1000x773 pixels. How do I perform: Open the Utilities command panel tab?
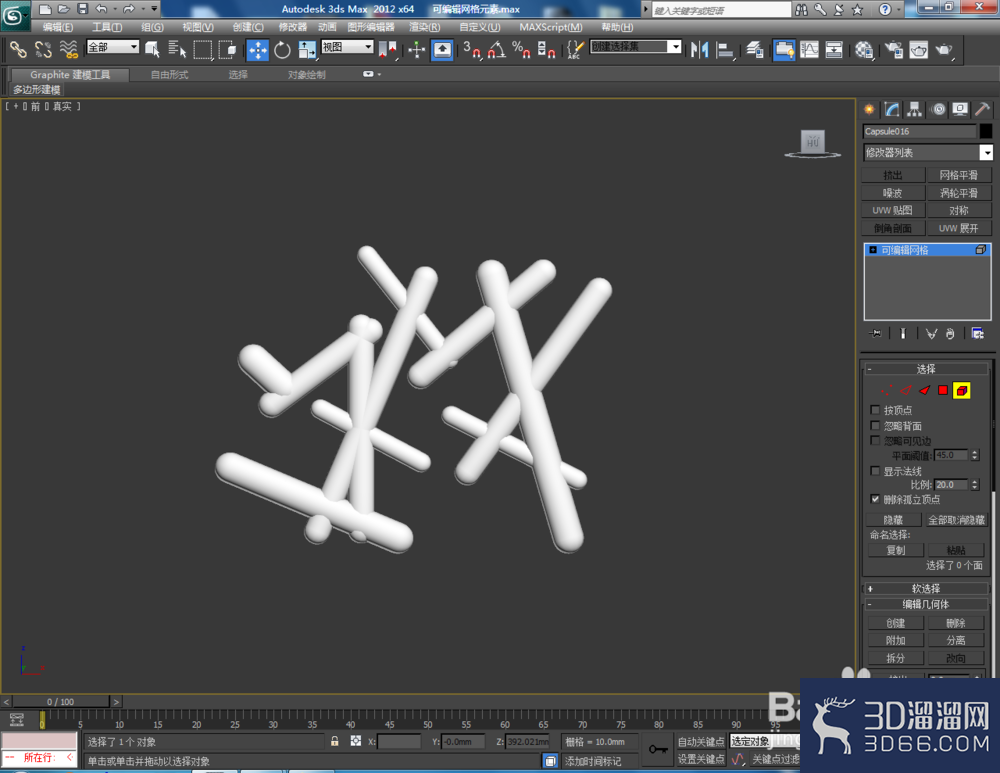pos(983,109)
